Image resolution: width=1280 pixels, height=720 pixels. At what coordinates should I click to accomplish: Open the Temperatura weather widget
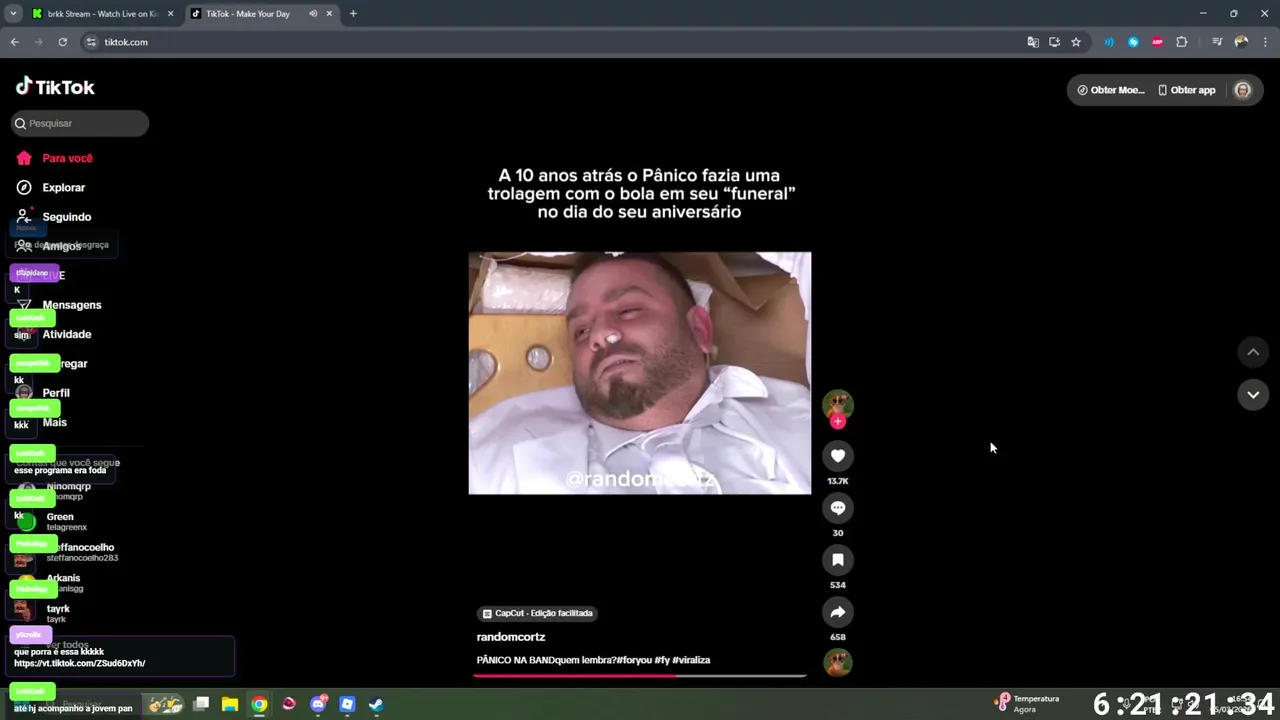coord(1028,704)
